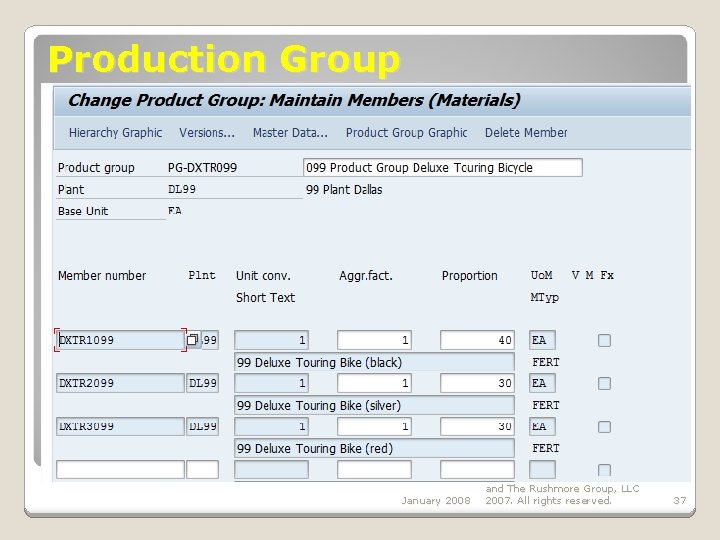Click the 'Member number' column header
Screen dimensions: 720x540
[x=102, y=276]
